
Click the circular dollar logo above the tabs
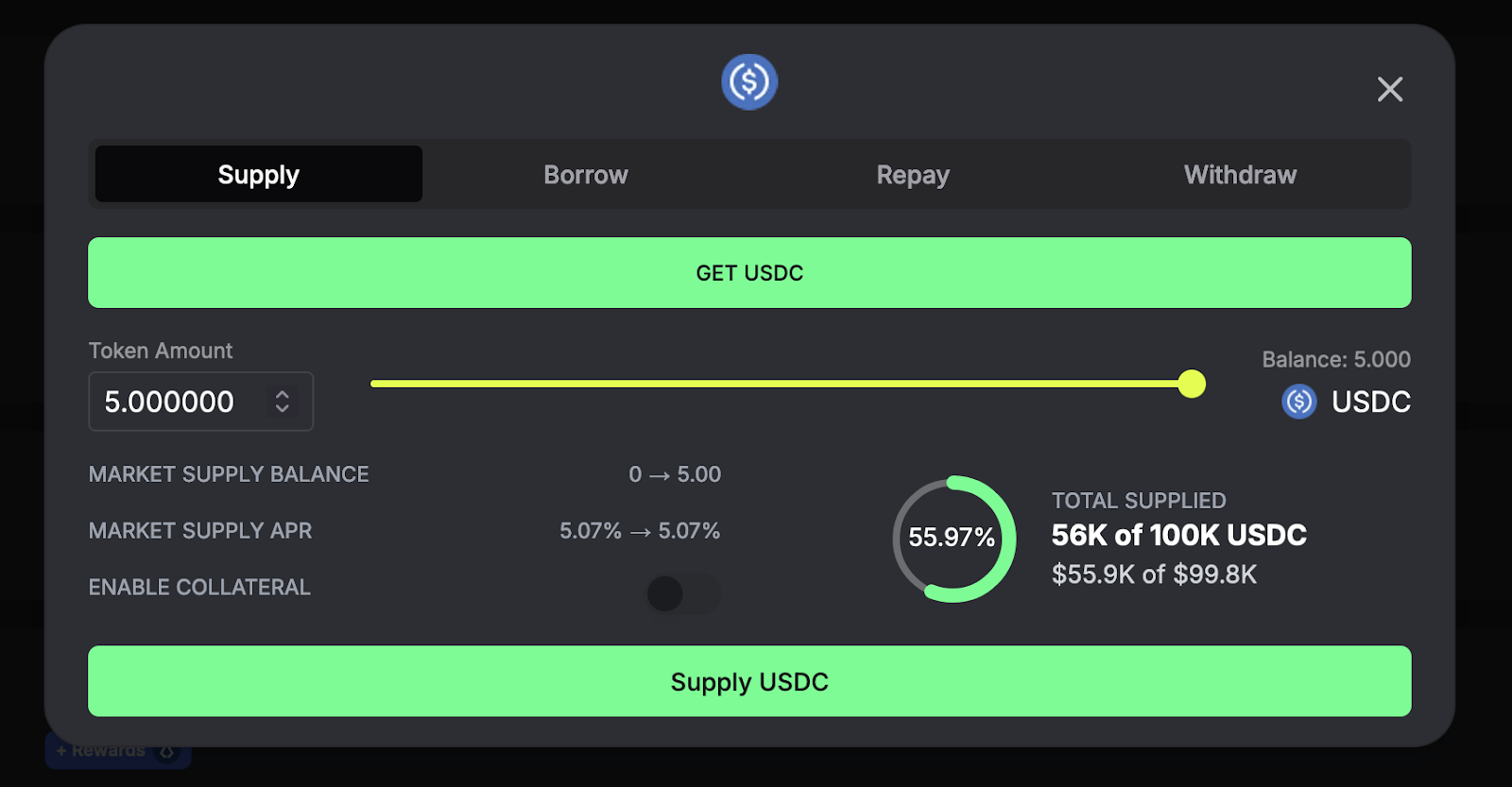tap(748, 82)
